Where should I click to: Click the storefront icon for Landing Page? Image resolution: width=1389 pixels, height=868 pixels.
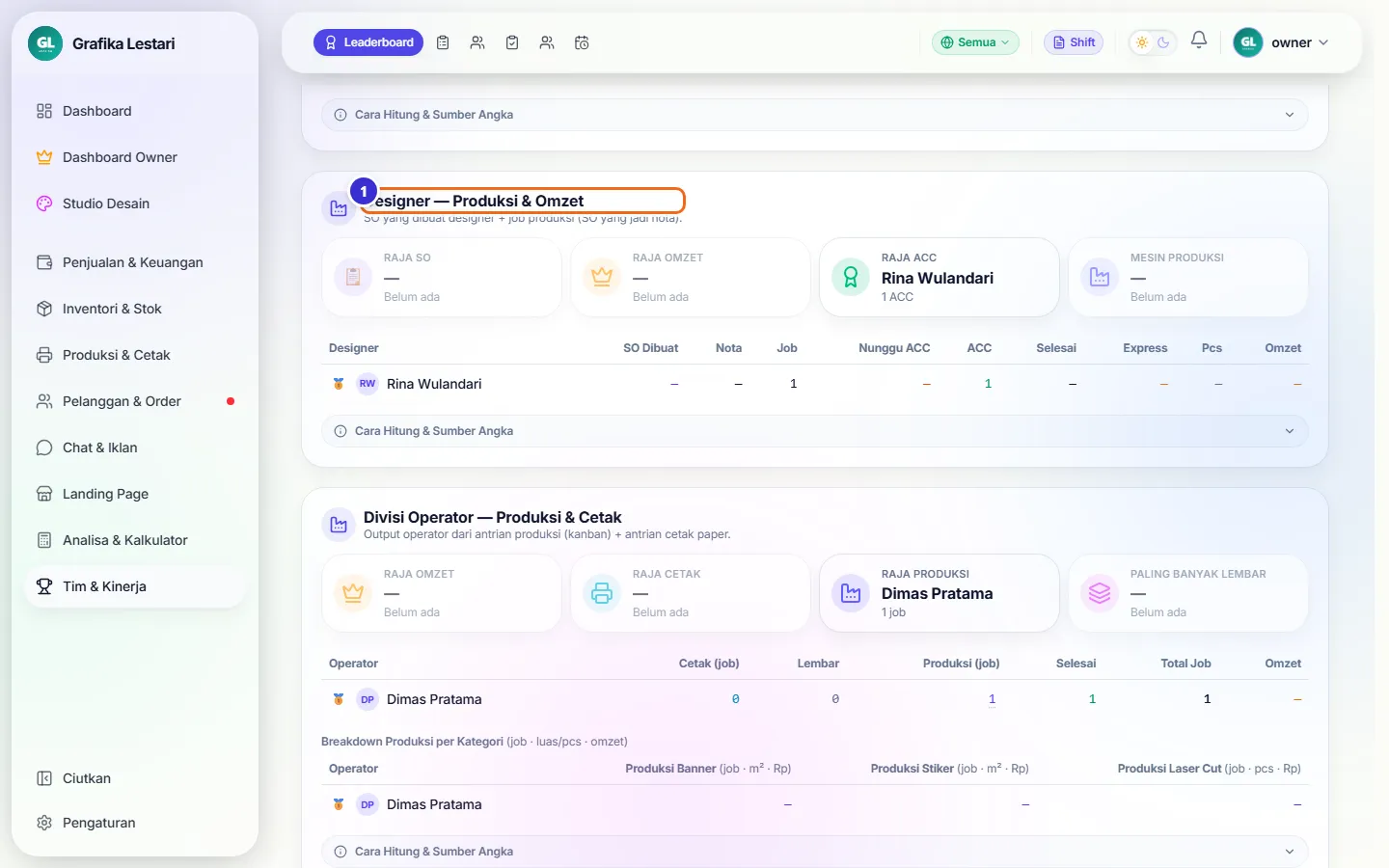[44, 494]
